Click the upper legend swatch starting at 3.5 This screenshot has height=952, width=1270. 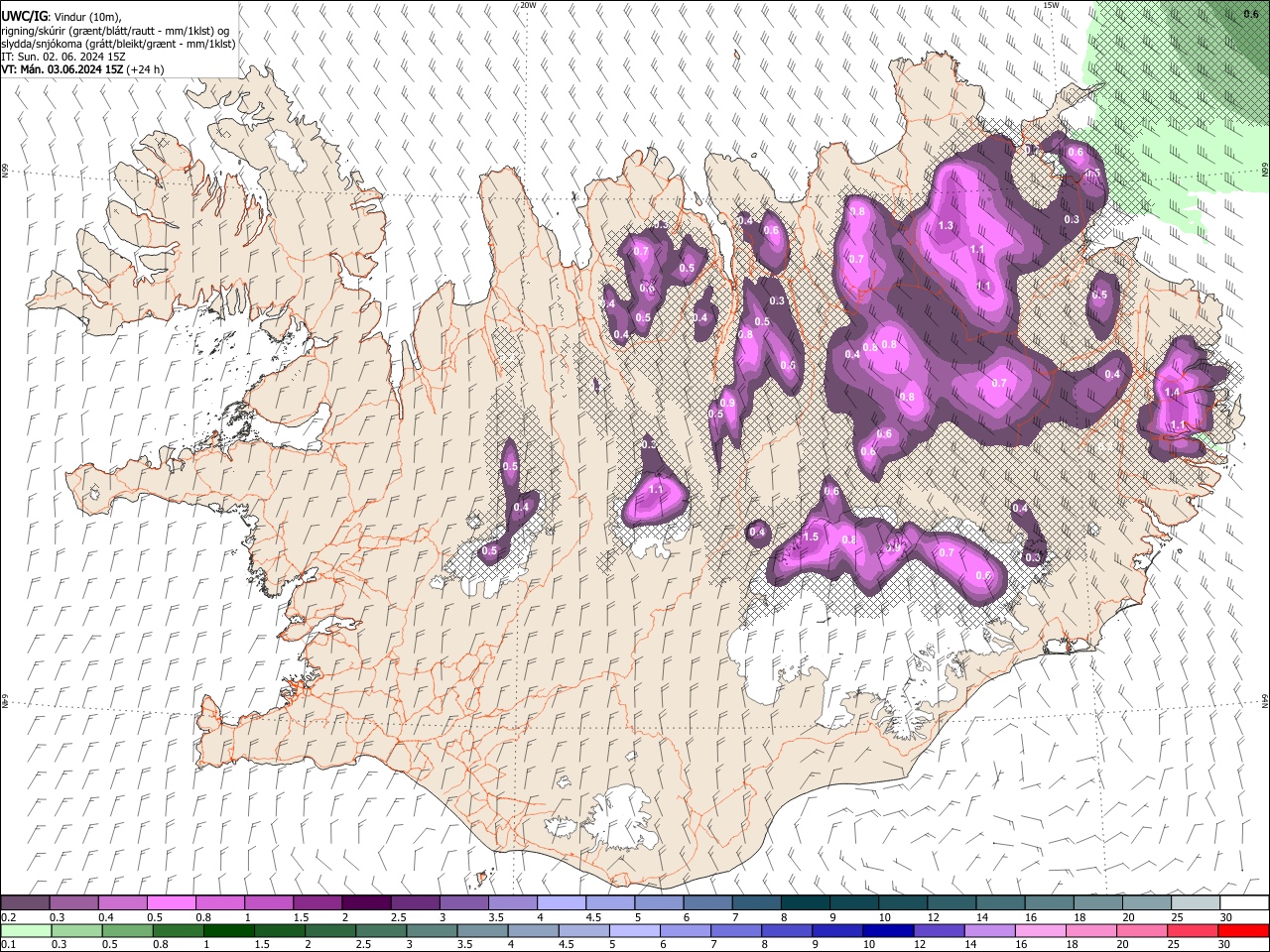tap(512, 902)
